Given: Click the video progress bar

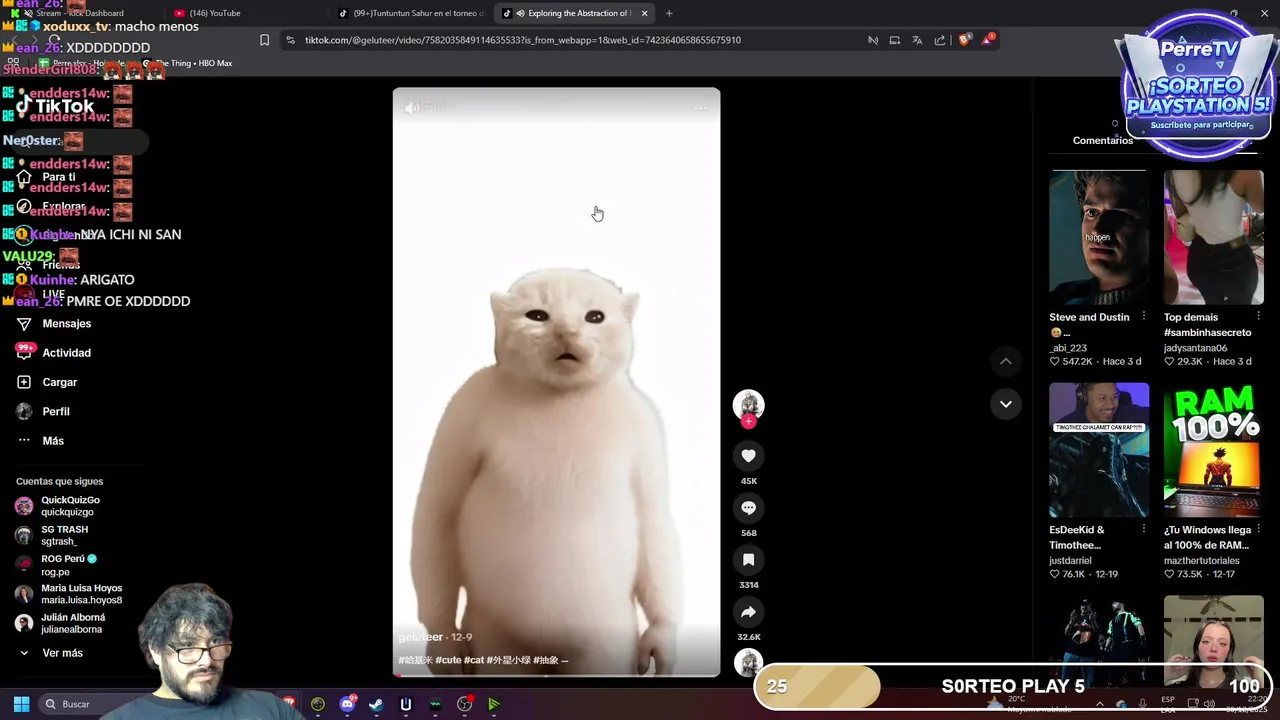Looking at the screenshot, I should coord(556,675).
